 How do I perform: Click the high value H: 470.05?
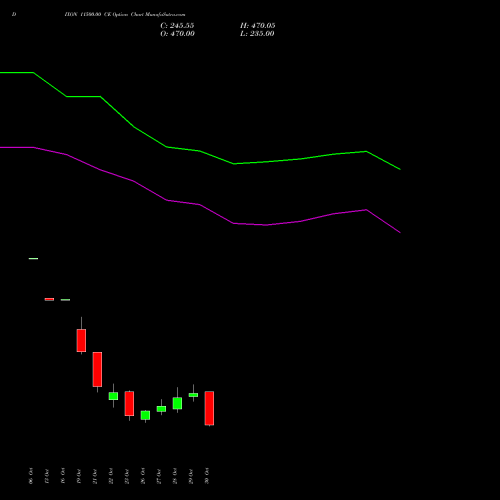[258, 26]
